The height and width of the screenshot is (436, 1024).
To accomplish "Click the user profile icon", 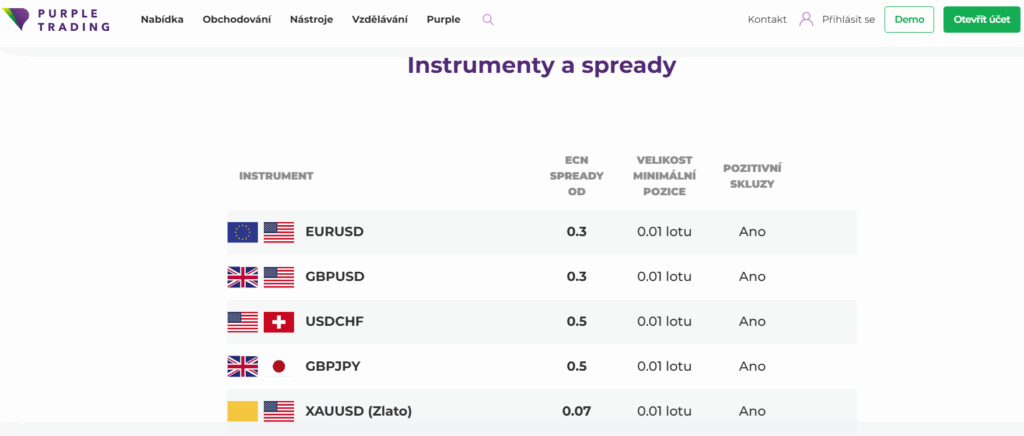I will coord(806,19).
